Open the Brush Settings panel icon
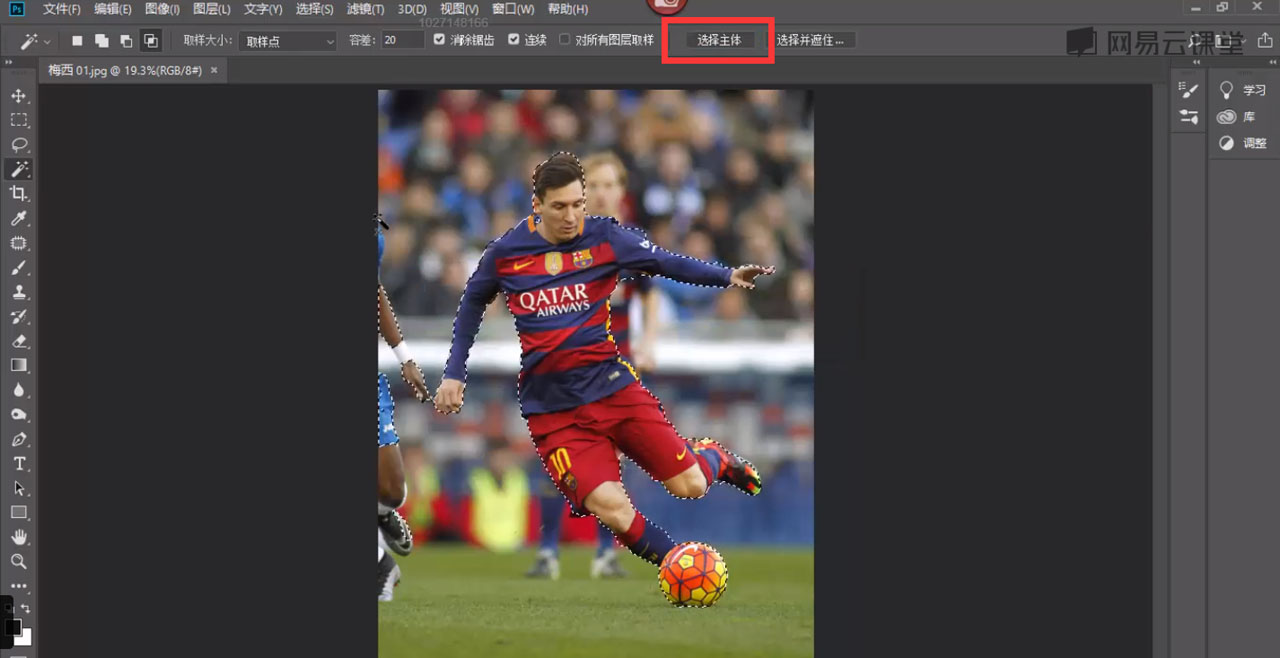The height and width of the screenshot is (658, 1280). 1189,90
